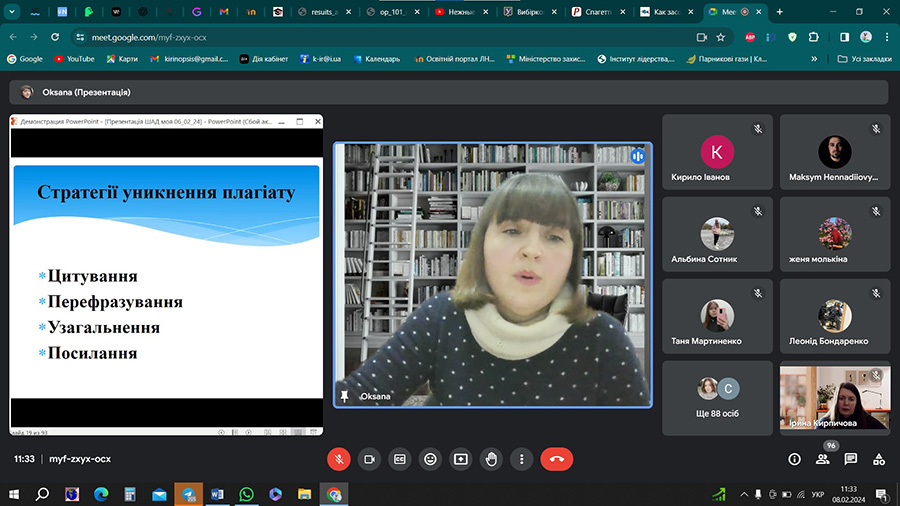This screenshot has height=506, width=900.
Task: Expand the 'Ще 88 осіб' participants tile
Action: pos(717,398)
